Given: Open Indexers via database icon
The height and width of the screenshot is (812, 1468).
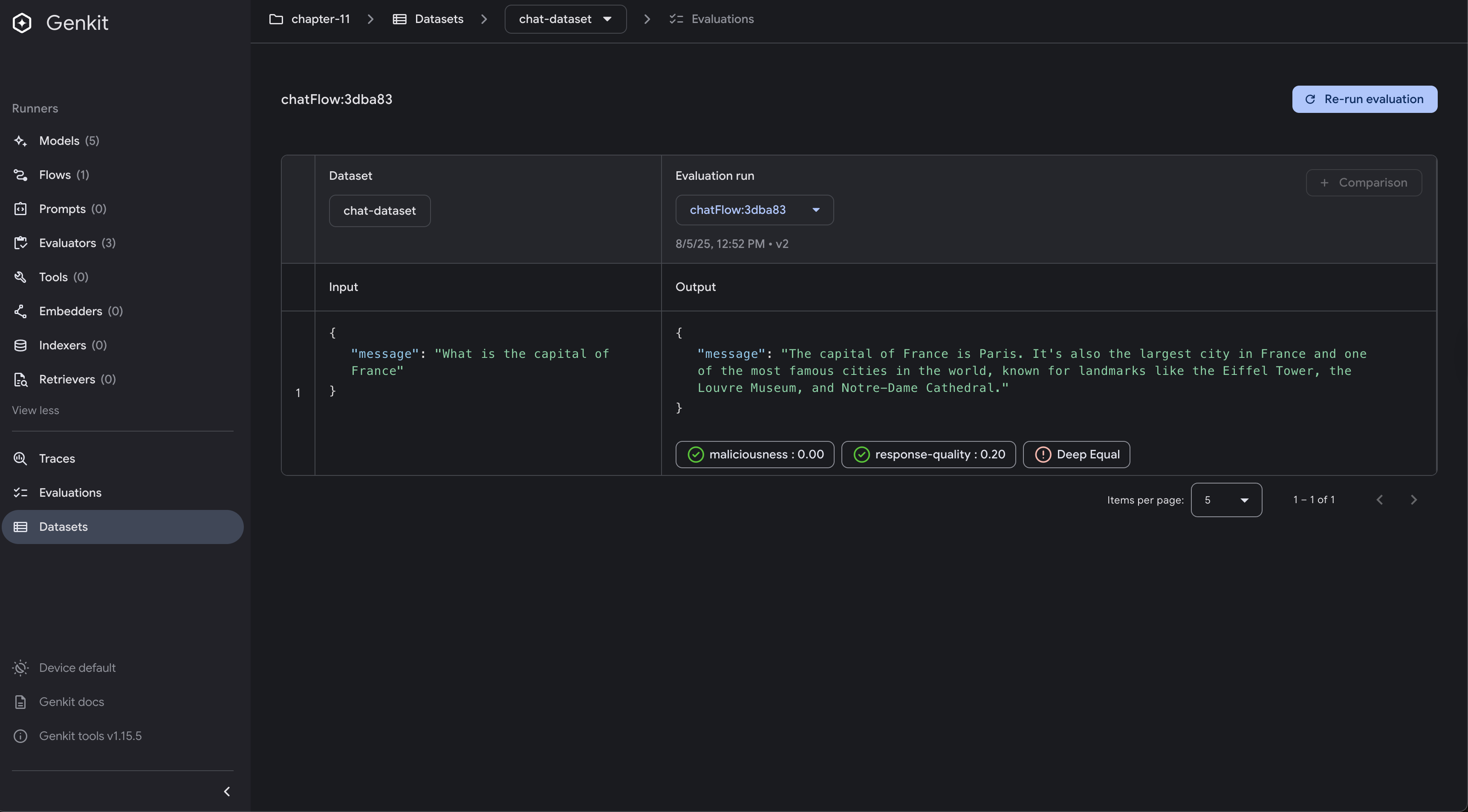Looking at the screenshot, I should [20, 346].
